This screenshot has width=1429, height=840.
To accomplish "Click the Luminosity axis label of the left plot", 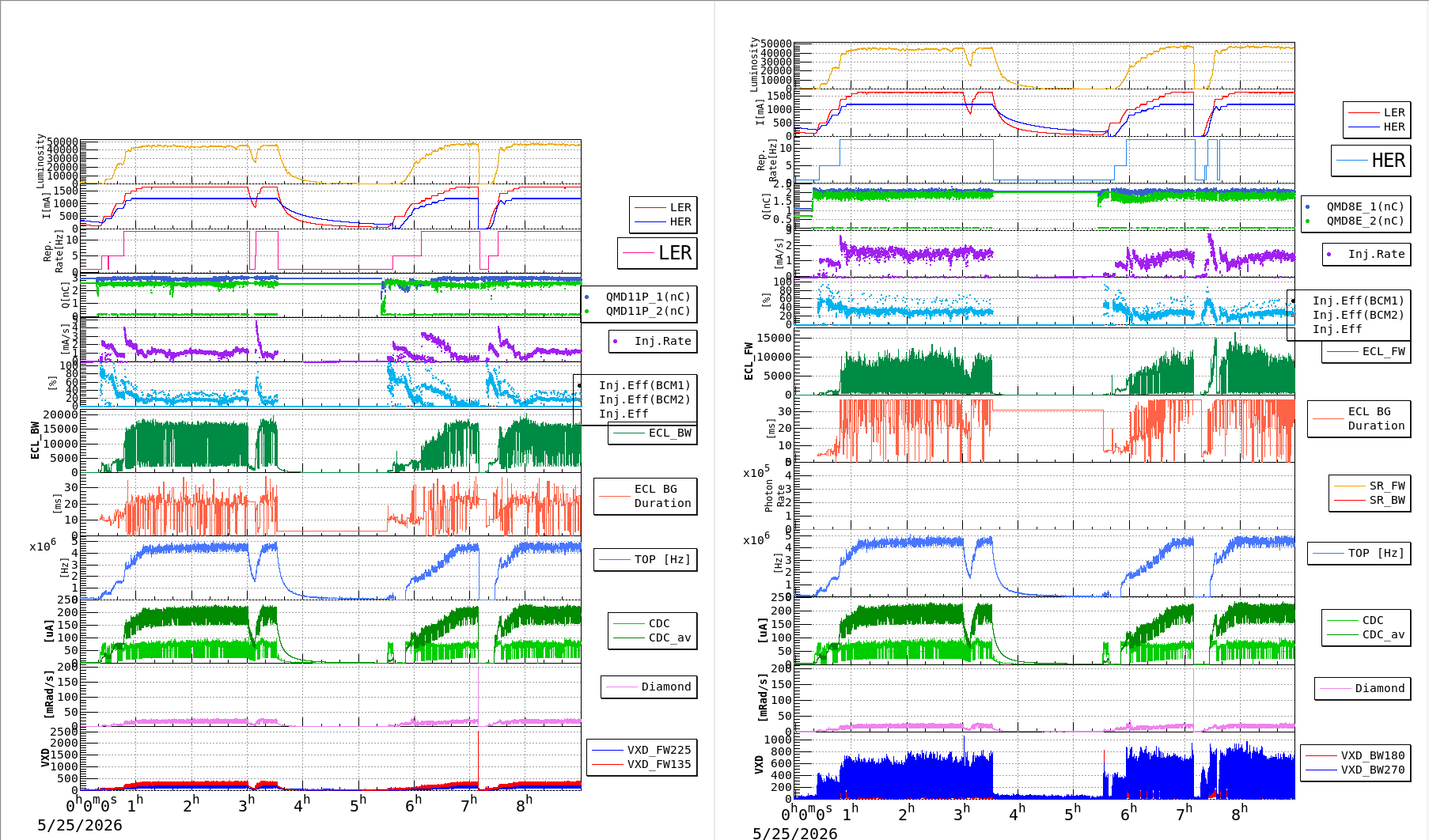I will (x=40, y=161).
